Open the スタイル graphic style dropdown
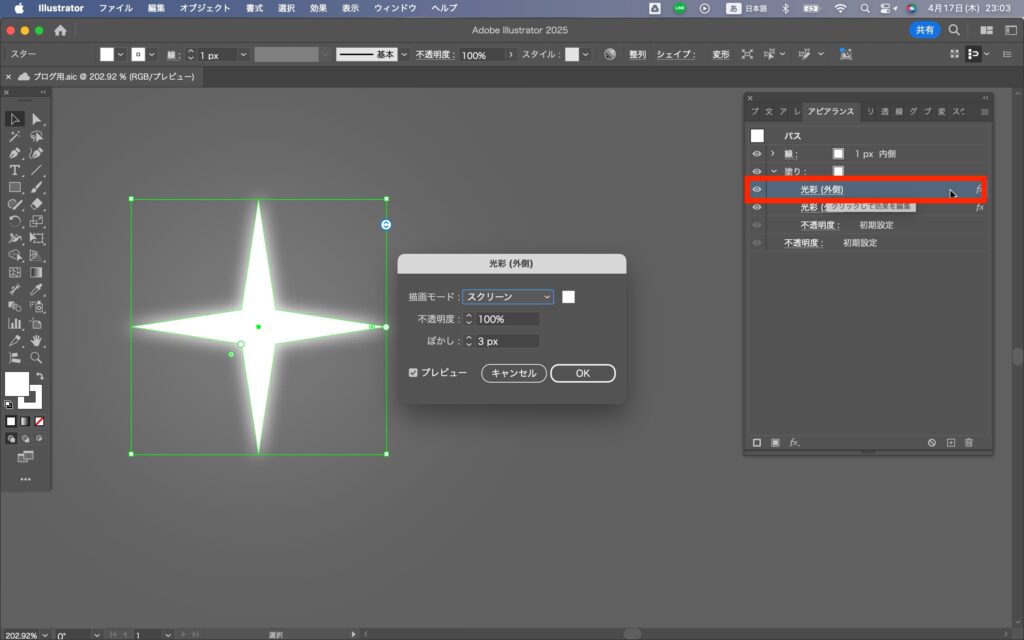Screen dimensions: 1024x640 click(x=585, y=54)
